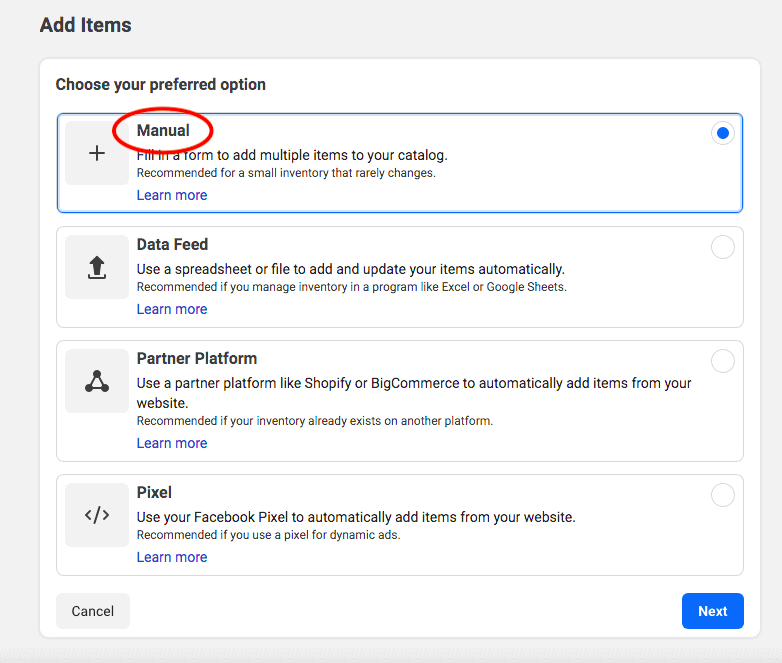782x663 pixels.
Task: Choose the Pixel radio button
Action: pos(722,495)
